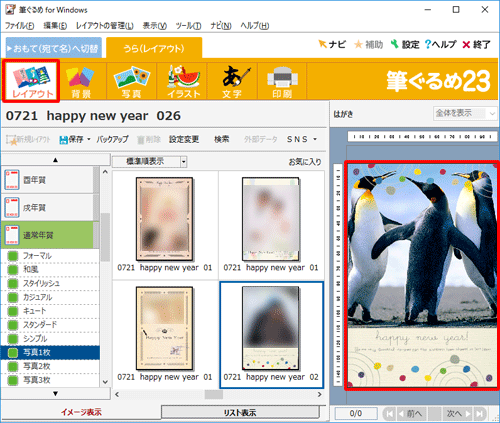This screenshot has width=500, height=423.
Task: Open the 背景 background tool
Action: point(81,82)
